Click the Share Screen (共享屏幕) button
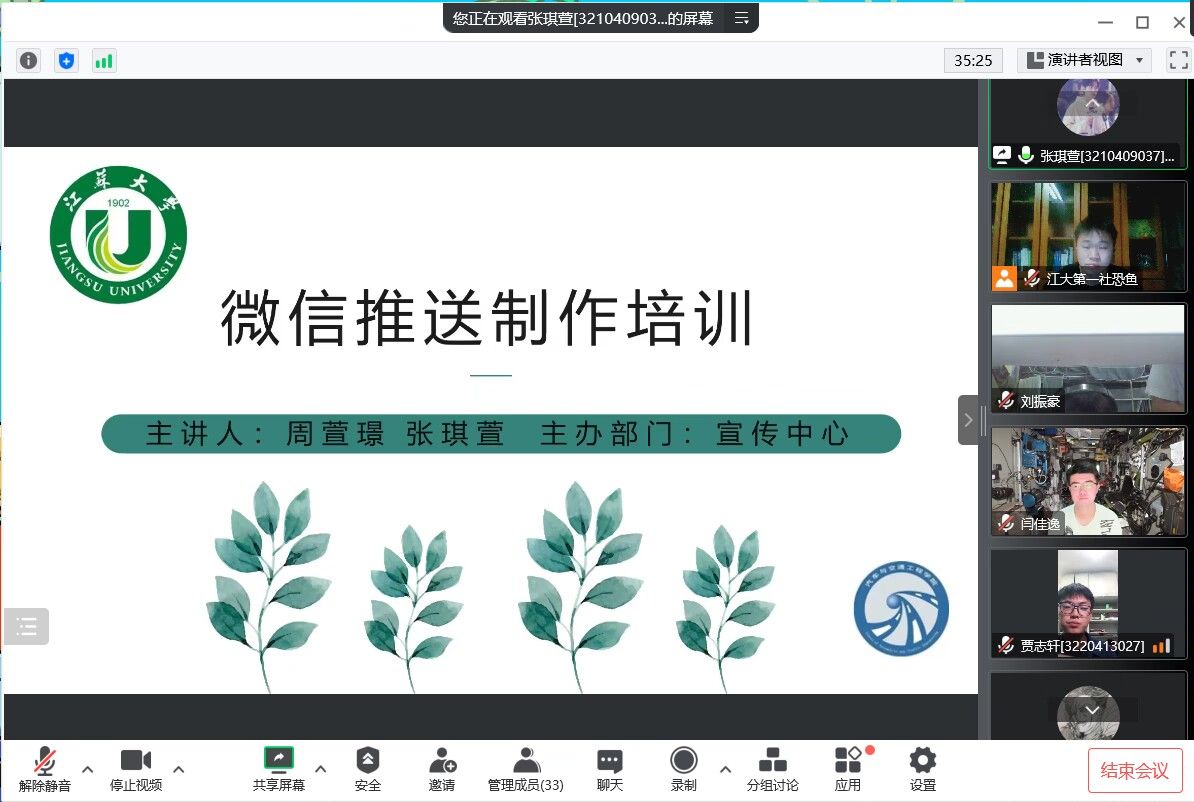 click(x=279, y=768)
